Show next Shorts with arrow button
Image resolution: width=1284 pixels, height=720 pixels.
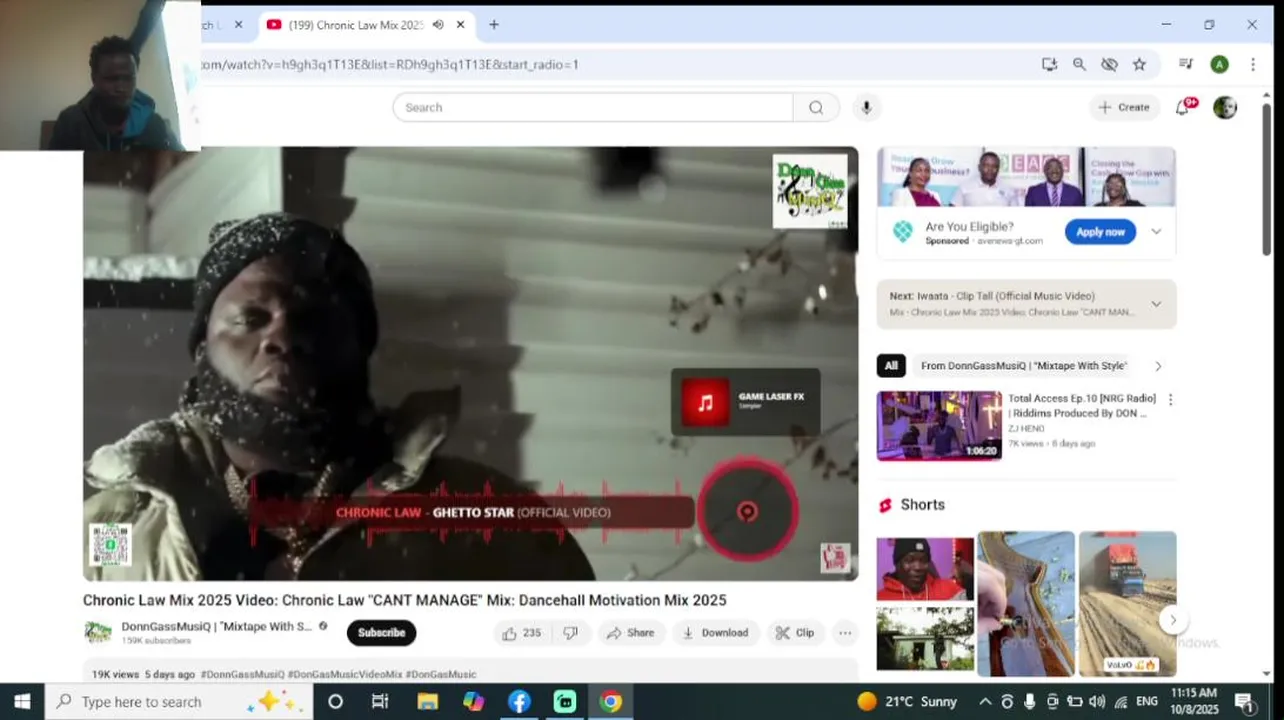(x=1173, y=621)
